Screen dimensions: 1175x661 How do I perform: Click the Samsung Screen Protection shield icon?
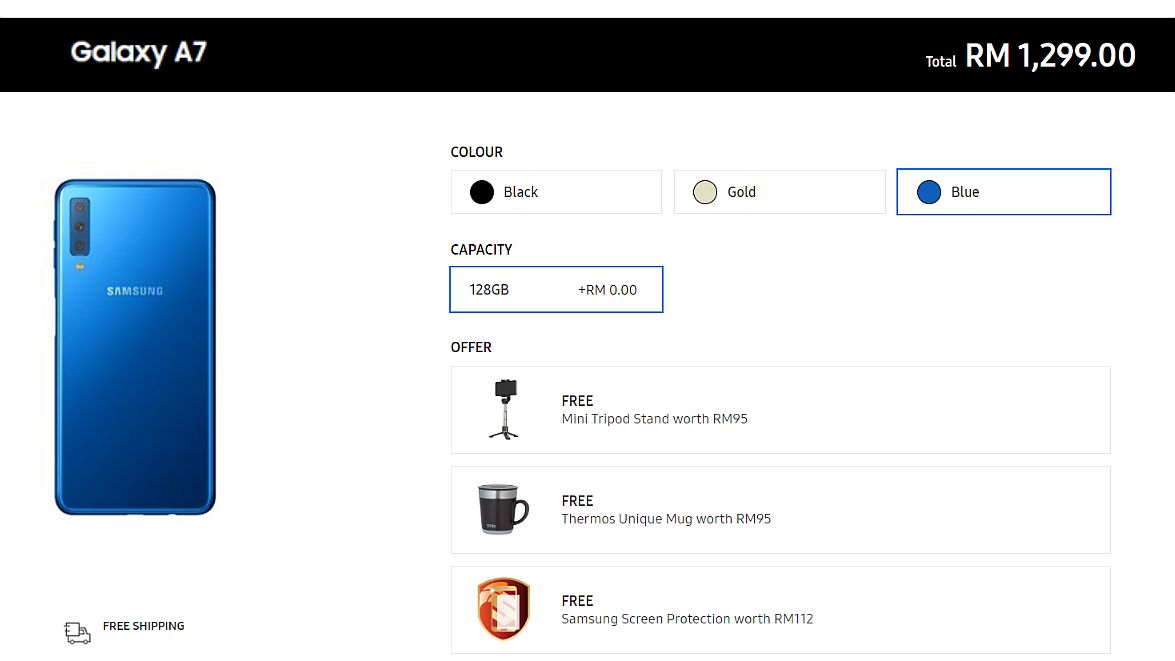click(x=504, y=609)
